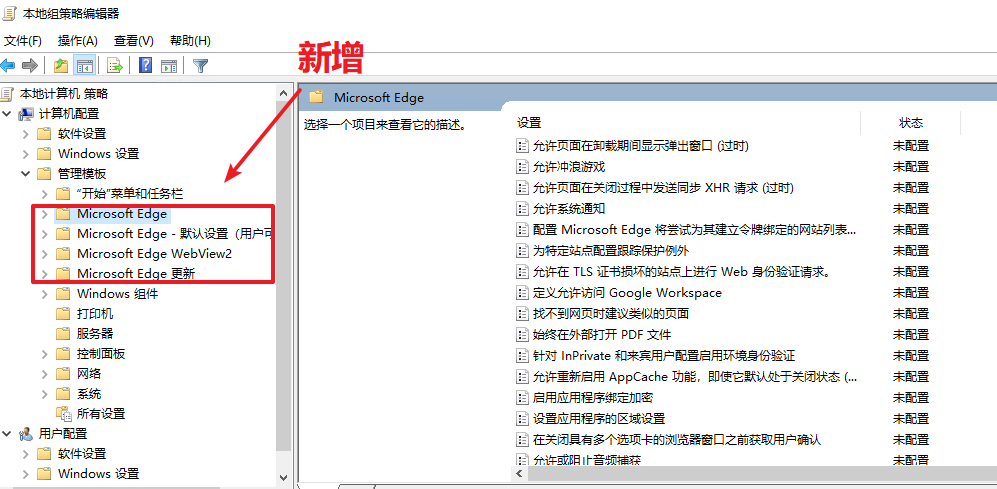Expand the Windows 组件 node
Screen dimensions: 997x489
tap(45, 294)
